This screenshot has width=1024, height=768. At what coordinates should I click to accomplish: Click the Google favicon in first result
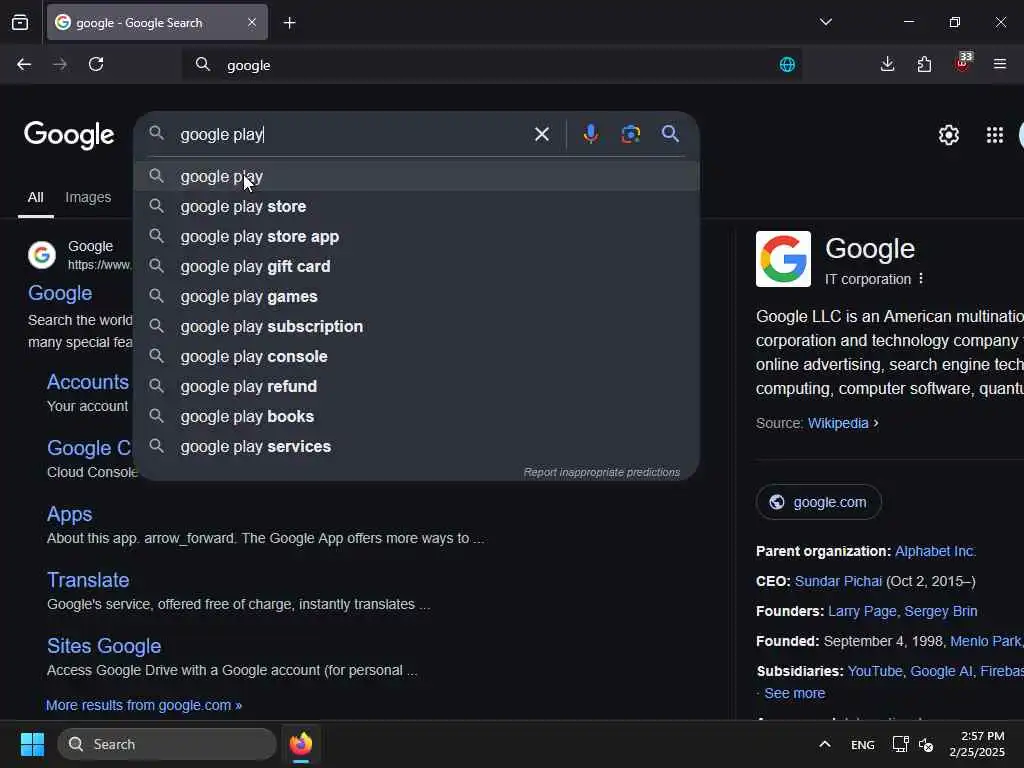[x=42, y=255]
